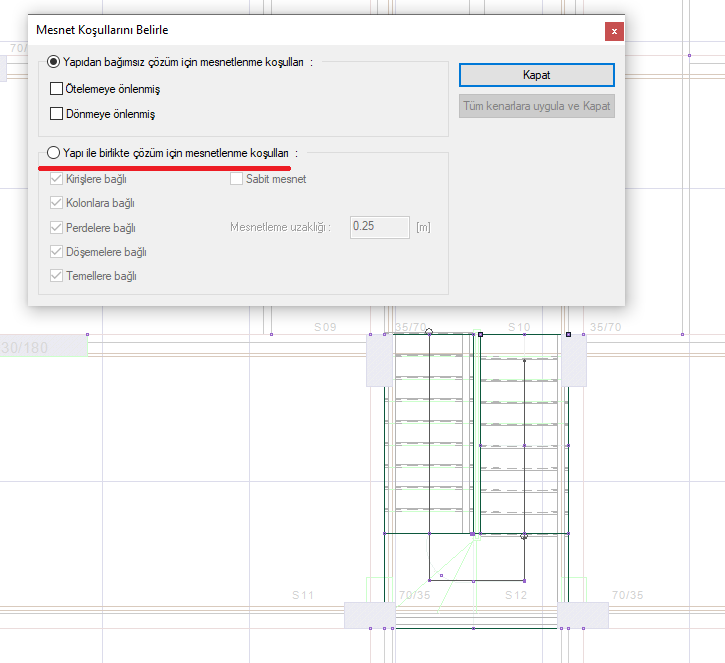Close the dialog with the red X
The height and width of the screenshot is (663, 725).
pos(614,31)
